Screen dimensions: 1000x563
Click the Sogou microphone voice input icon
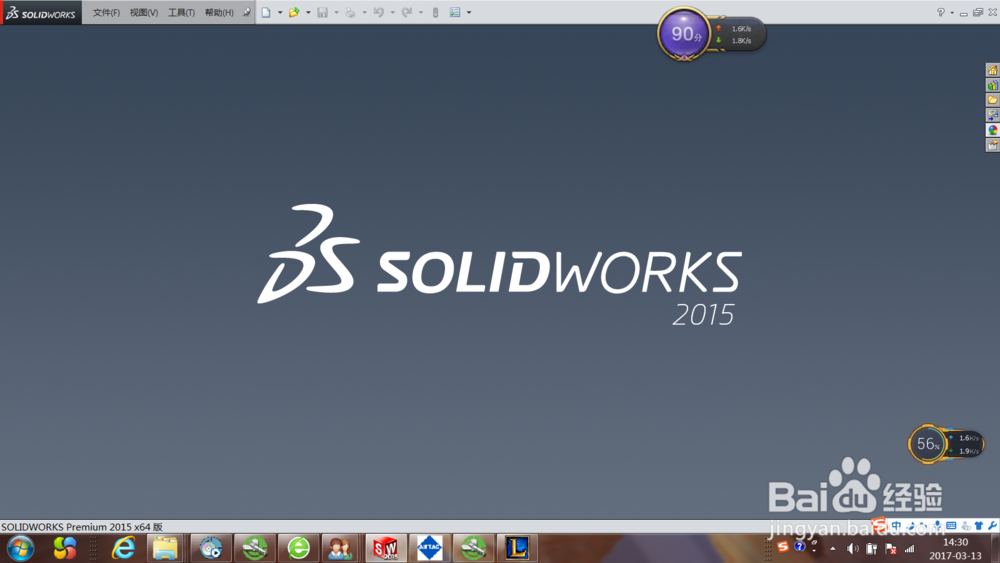(938, 525)
